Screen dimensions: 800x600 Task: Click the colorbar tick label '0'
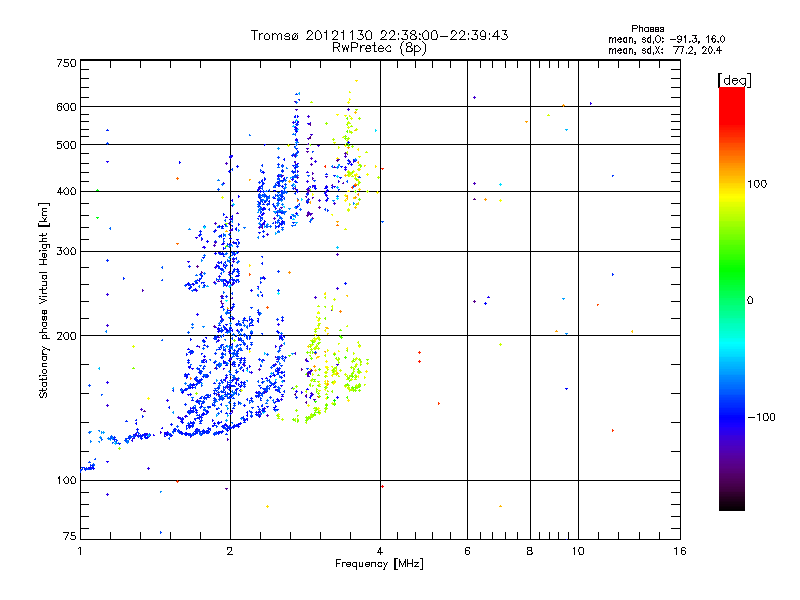tap(750, 301)
